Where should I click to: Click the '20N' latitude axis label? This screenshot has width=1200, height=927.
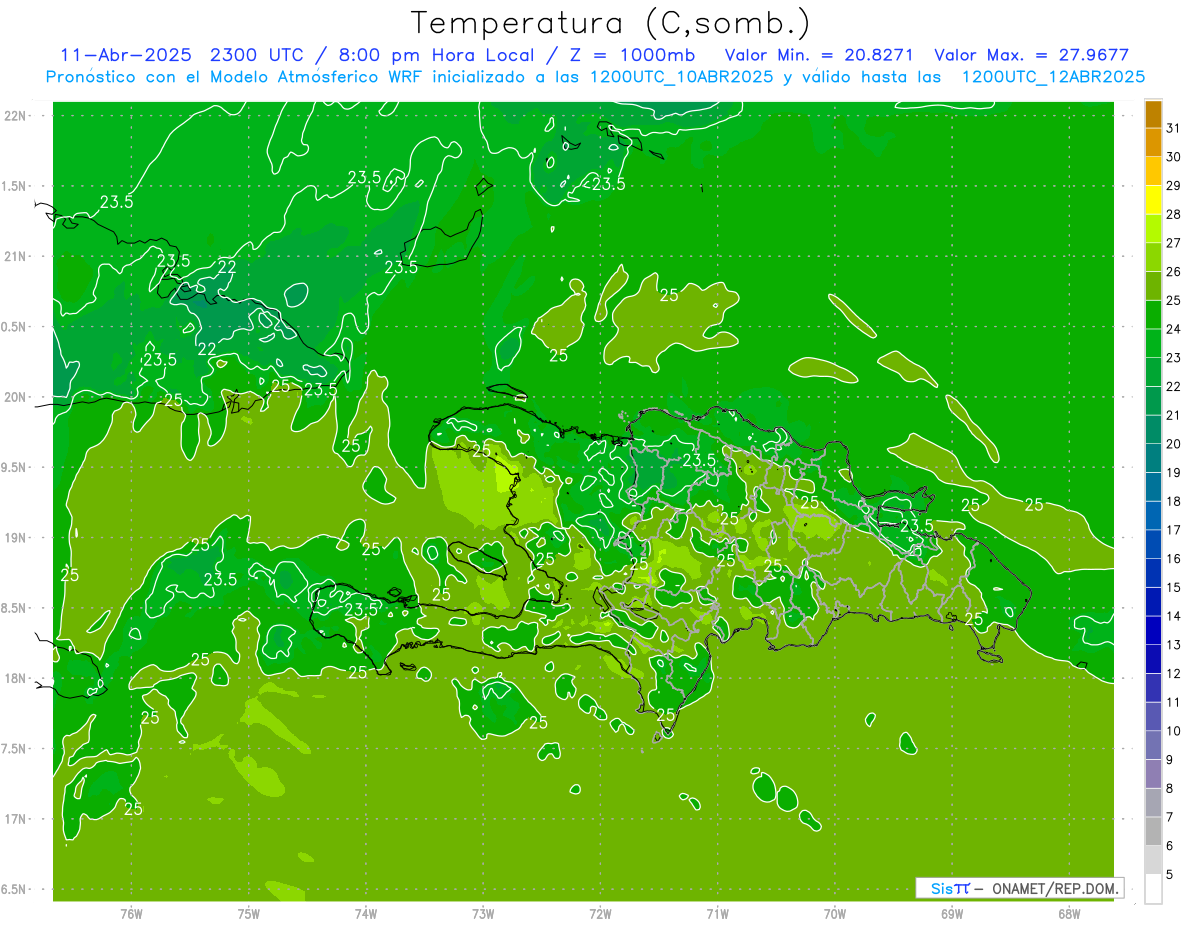[x=15, y=397]
